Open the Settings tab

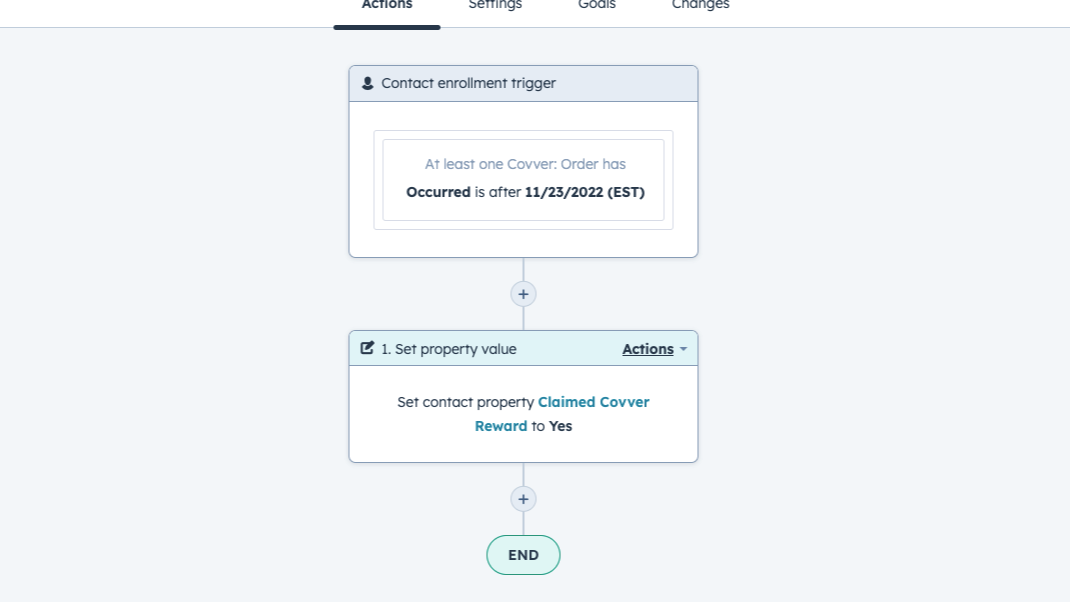pyautogui.click(x=495, y=6)
